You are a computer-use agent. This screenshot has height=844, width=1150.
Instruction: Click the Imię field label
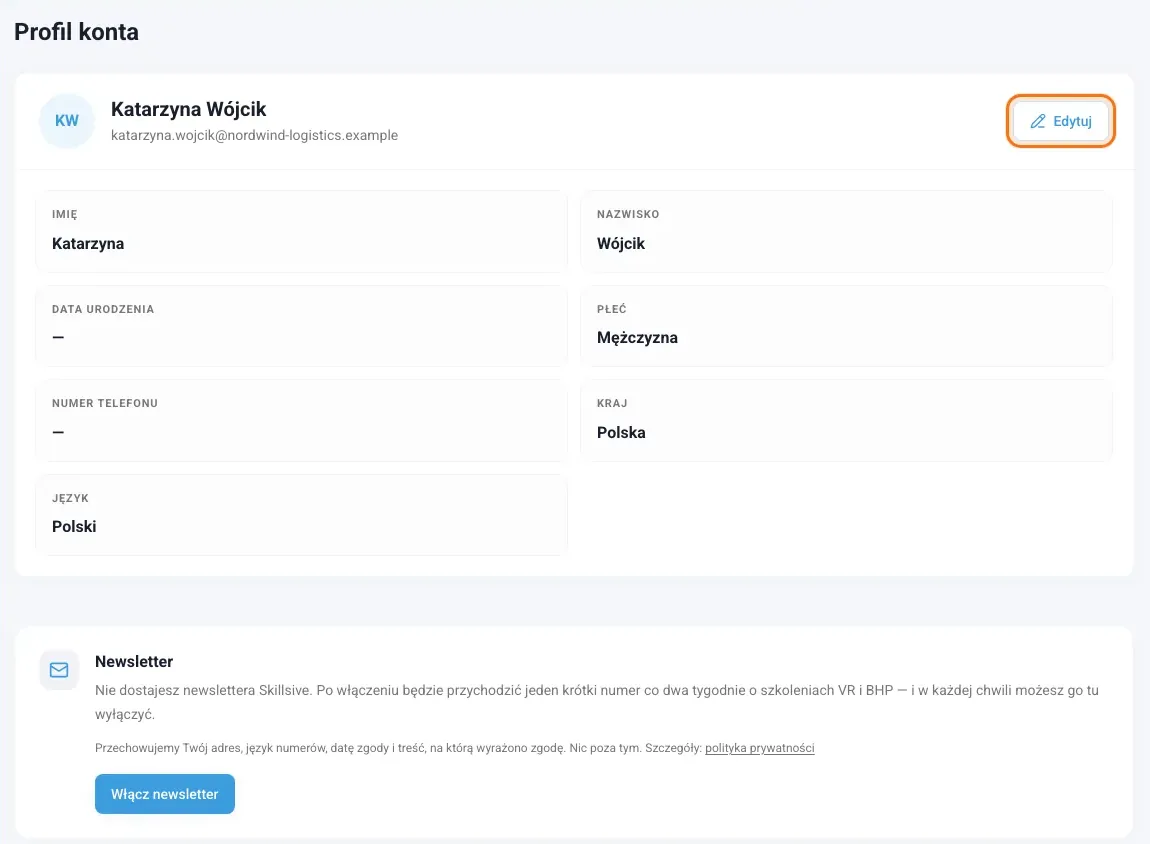tap(65, 214)
